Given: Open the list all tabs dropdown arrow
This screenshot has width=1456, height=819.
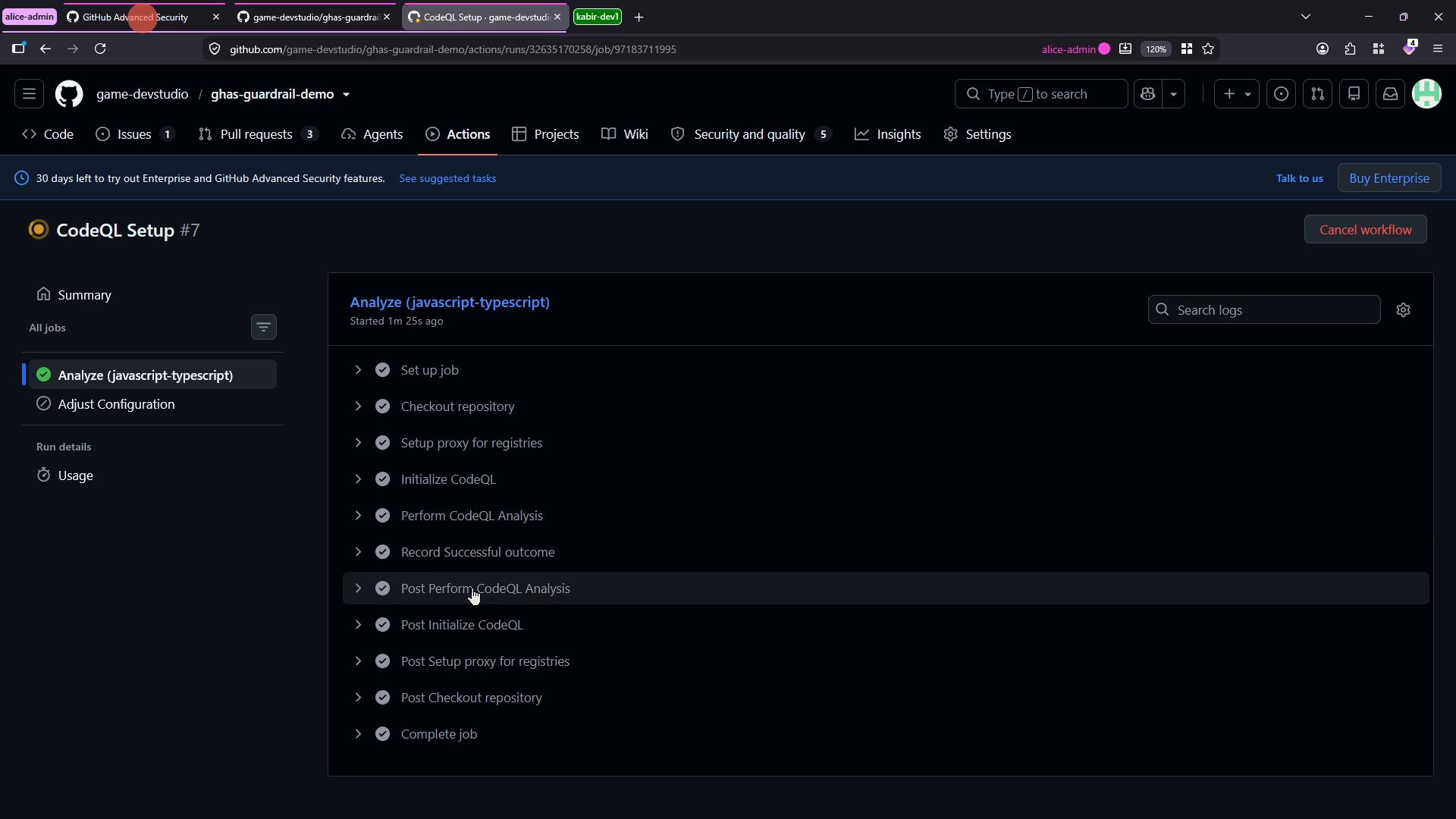Looking at the screenshot, I should 1305,17.
